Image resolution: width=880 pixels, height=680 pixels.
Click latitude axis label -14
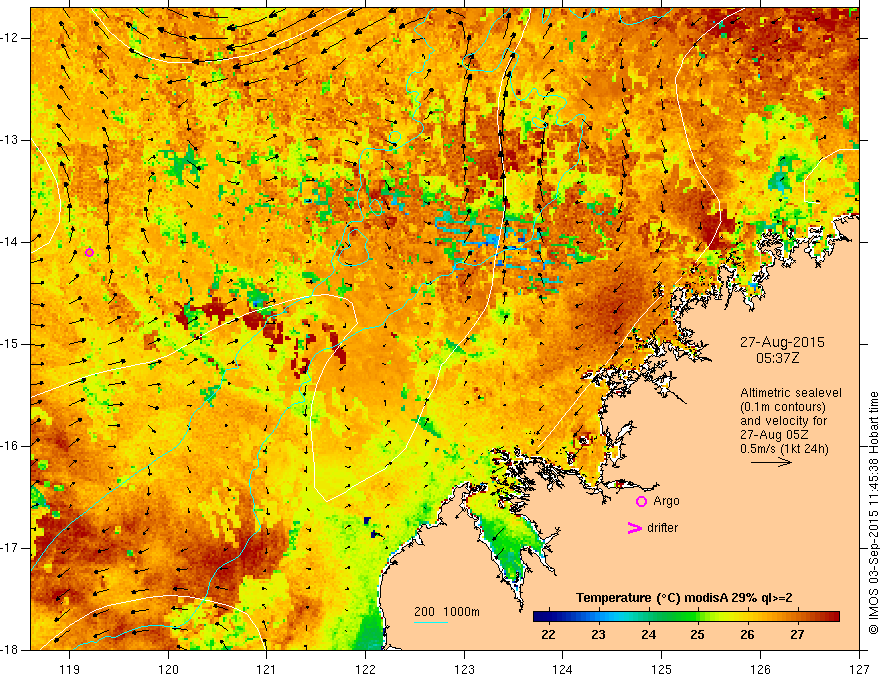[10, 242]
